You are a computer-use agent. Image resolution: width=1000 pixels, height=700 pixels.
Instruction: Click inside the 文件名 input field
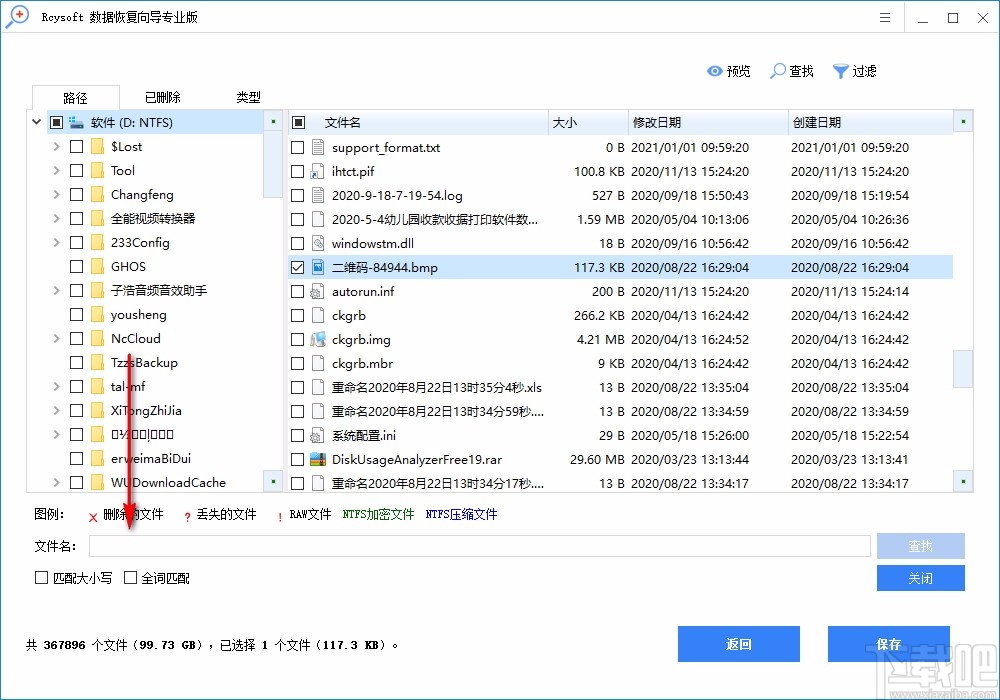pyautogui.click(x=480, y=545)
